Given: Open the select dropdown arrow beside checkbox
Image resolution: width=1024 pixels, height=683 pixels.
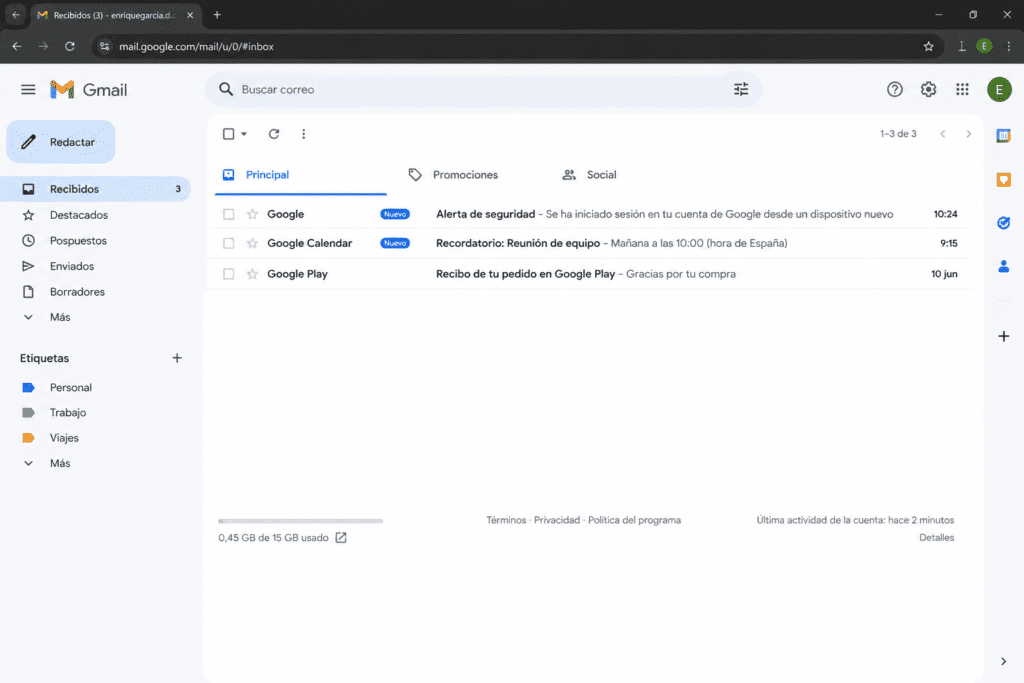Looking at the screenshot, I should pyautogui.click(x=244, y=134).
